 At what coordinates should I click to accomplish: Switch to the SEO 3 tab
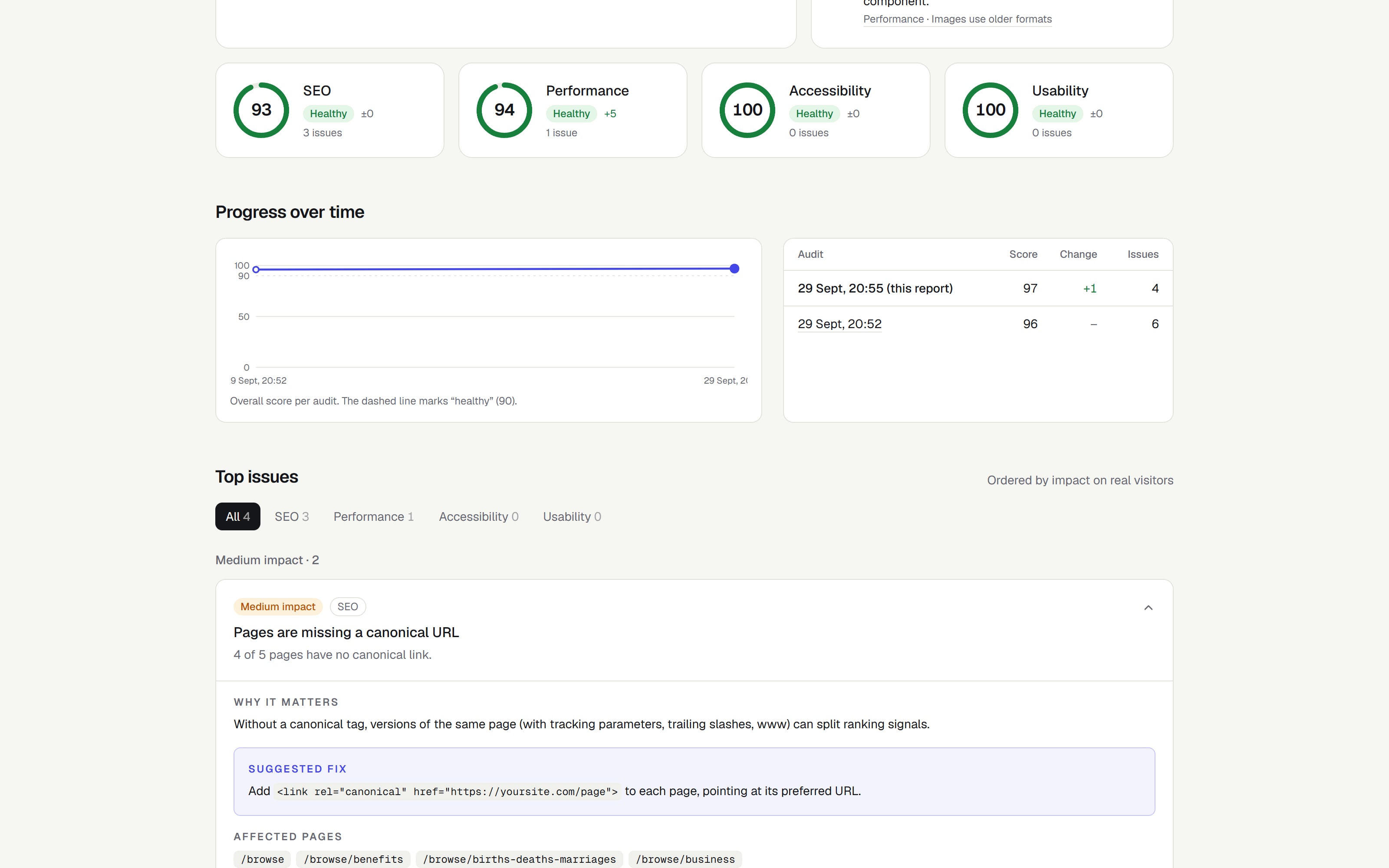coord(292,516)
